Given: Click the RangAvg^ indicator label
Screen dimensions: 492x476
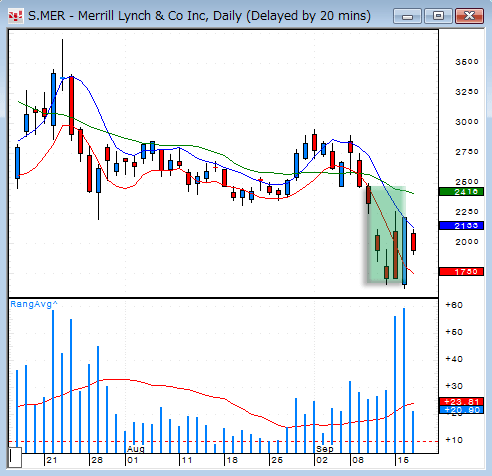Looking at the screenshot, I should tap(34, 304).
